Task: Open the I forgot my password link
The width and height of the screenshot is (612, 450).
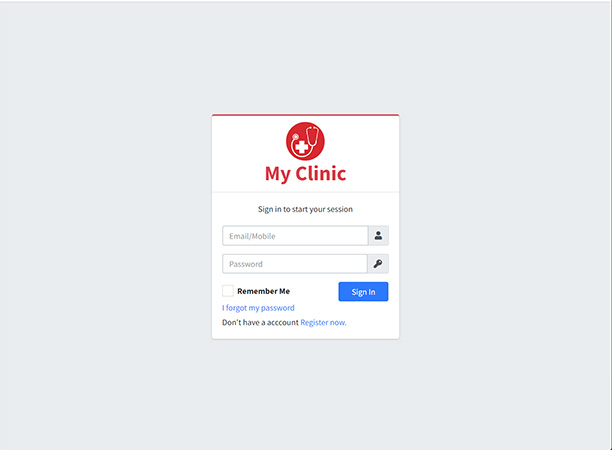Action: point(258,308)
